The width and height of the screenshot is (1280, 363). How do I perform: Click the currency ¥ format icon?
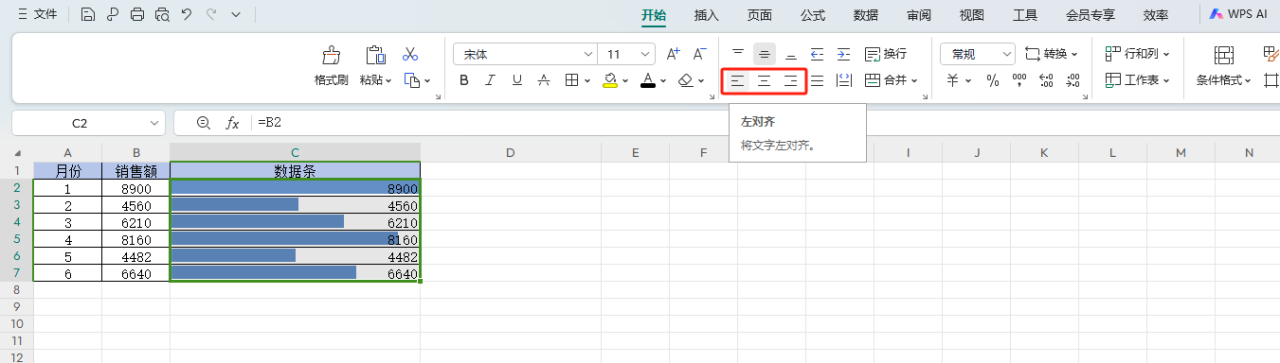(x=952, y=81)
